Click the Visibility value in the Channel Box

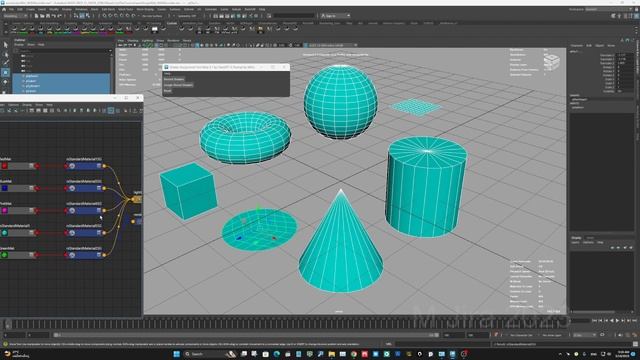[625, 91]
